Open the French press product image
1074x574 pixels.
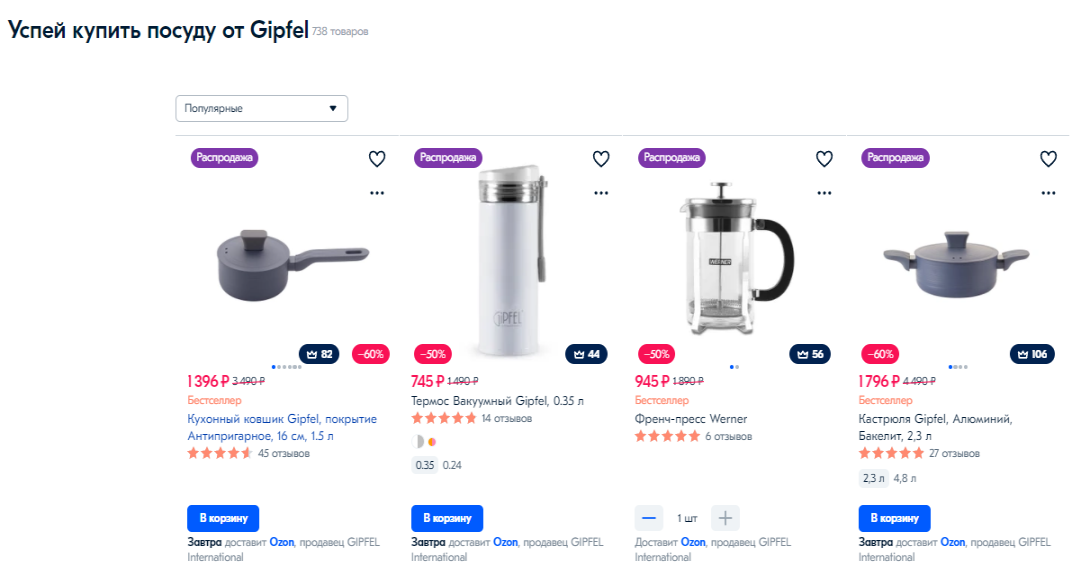tap(734, 259)
